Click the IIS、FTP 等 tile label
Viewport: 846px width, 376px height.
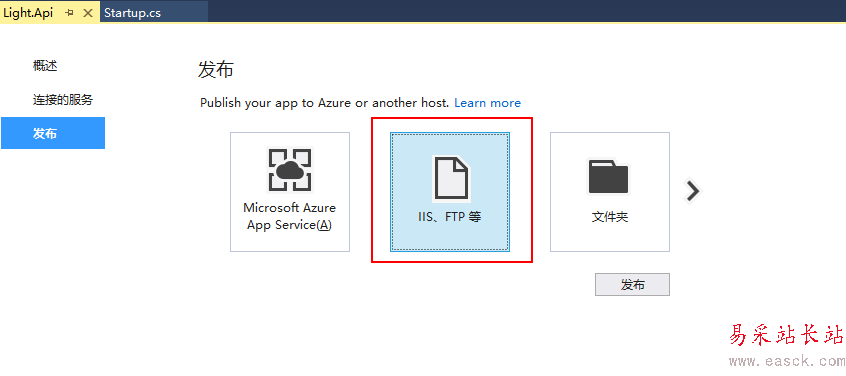tap(449, 217)
